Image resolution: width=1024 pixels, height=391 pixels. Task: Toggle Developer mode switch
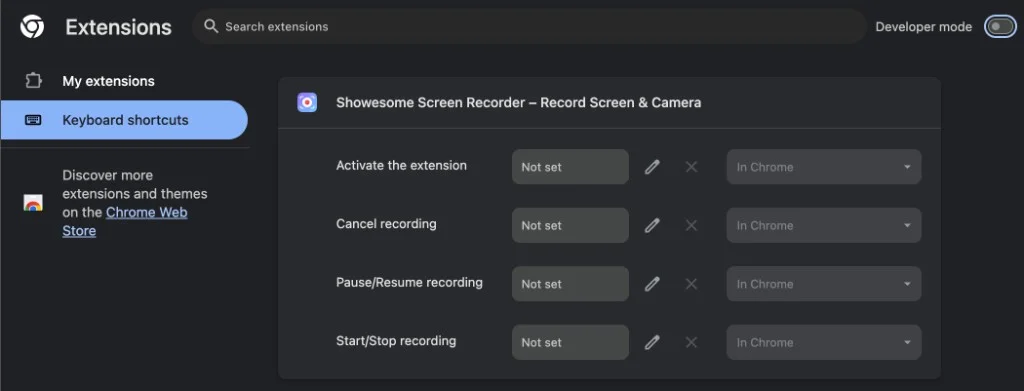(x=1000, y=27)
